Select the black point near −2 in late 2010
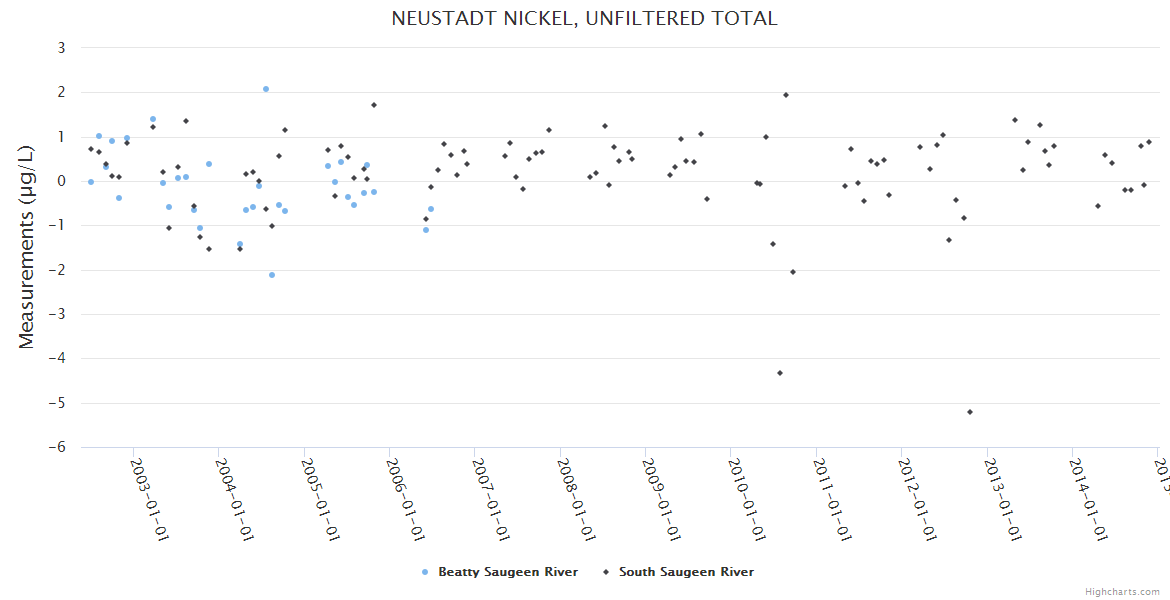 pyautogui.click(x=793, y=272)
